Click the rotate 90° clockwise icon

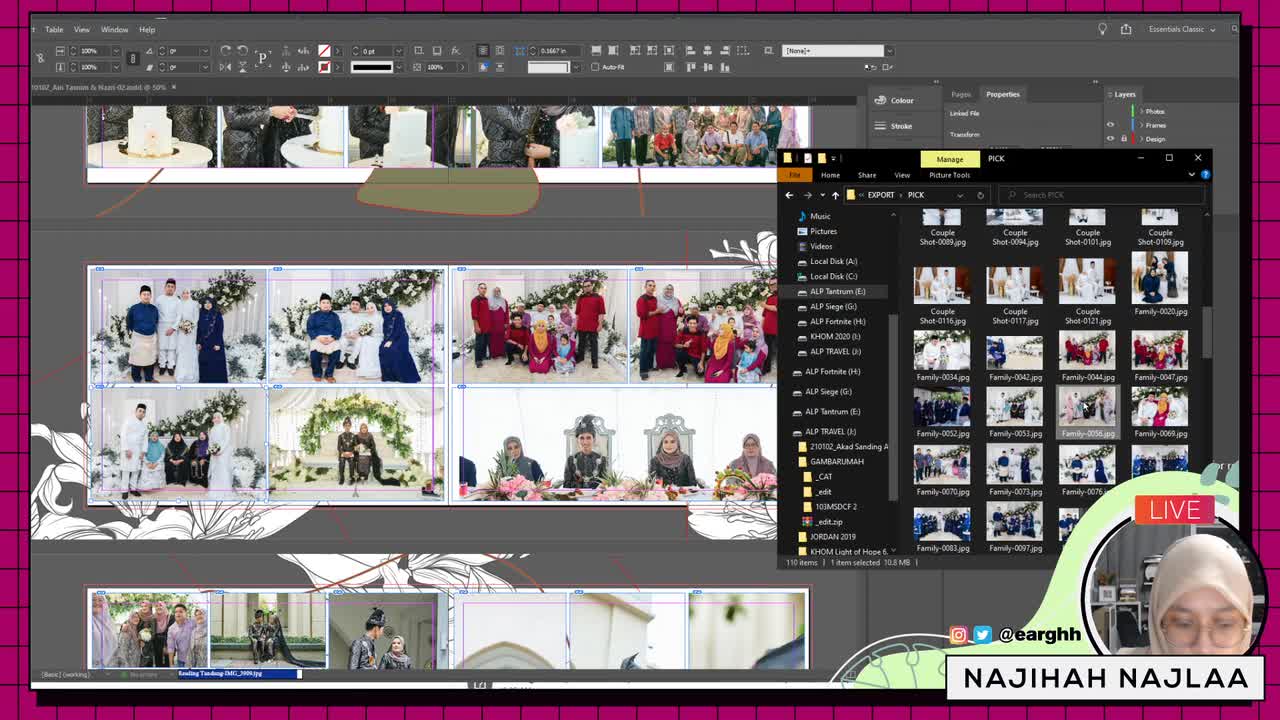point(225,51)
